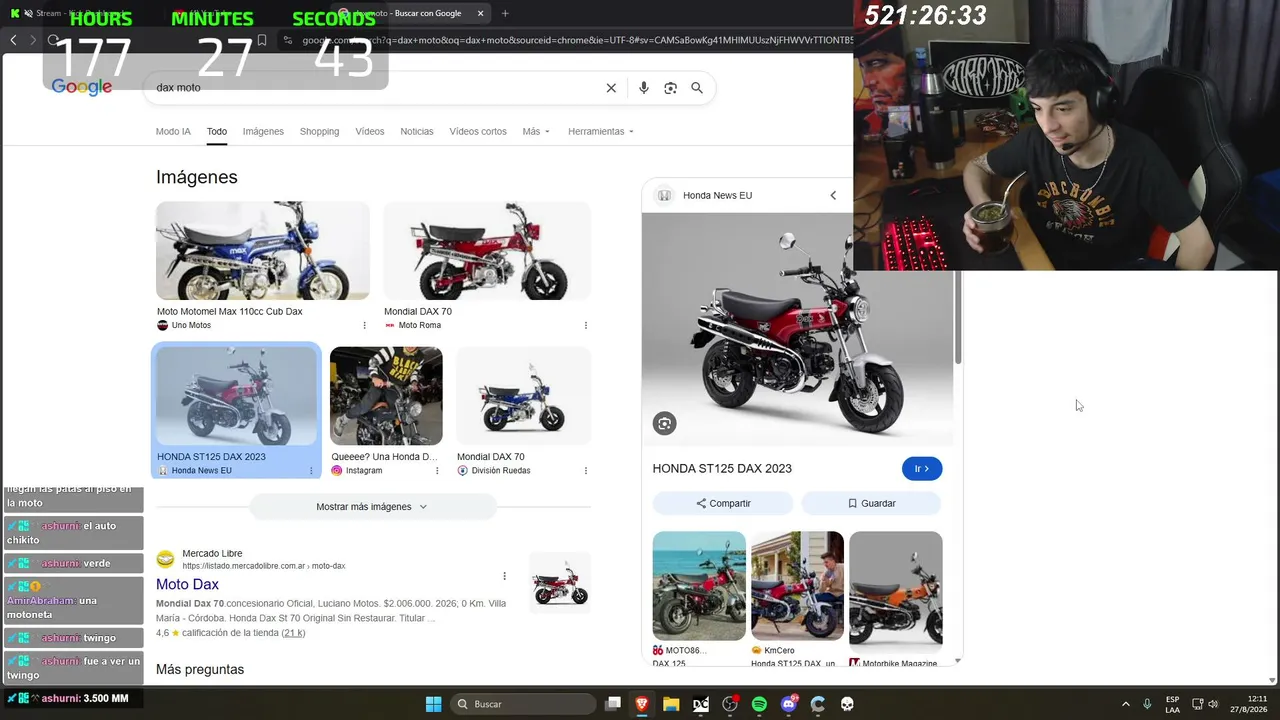Image resolution: width=1280 pixels, height=720 pixels.
Task: Open Brave browser from taskbar
Action: pos(642,704)
